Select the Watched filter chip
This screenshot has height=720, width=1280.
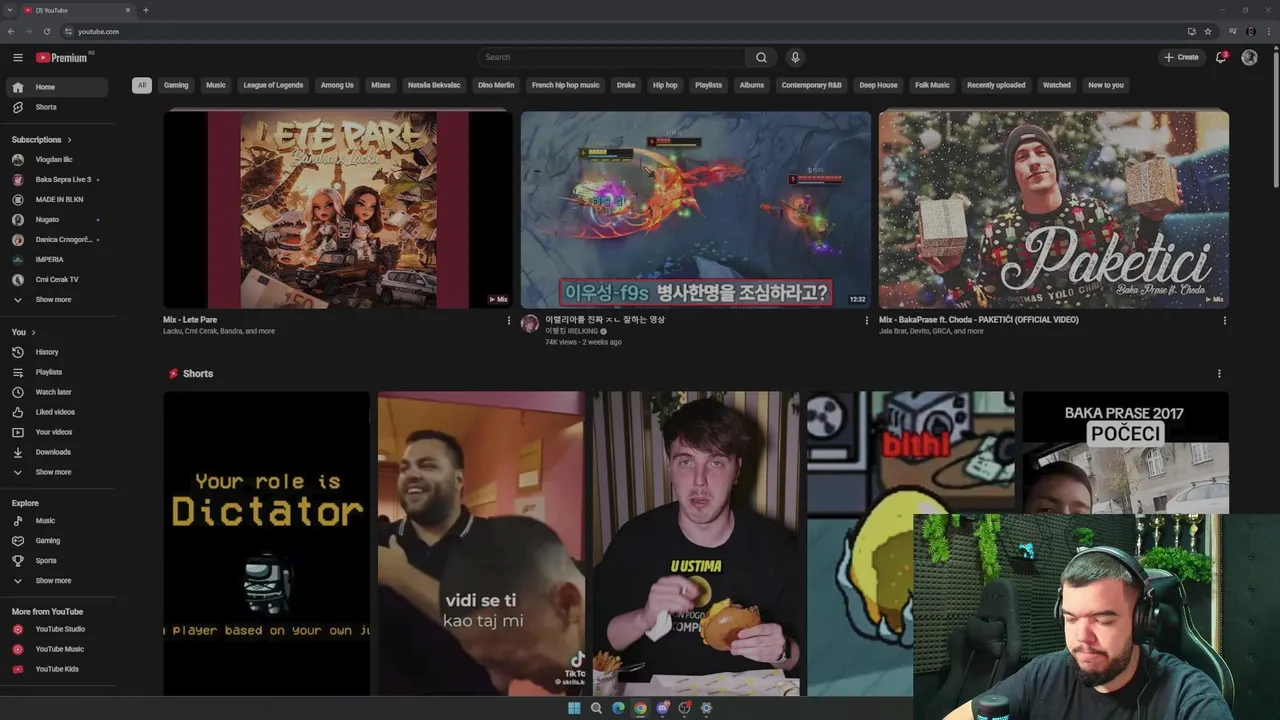(1057, 85)
